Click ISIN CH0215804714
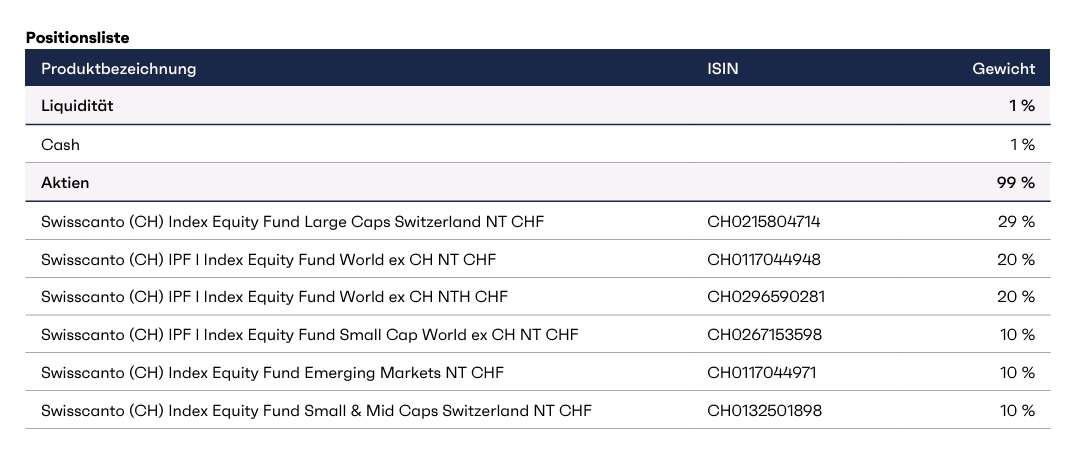This screenshot has width=1079, height=466. coord(764,221)
